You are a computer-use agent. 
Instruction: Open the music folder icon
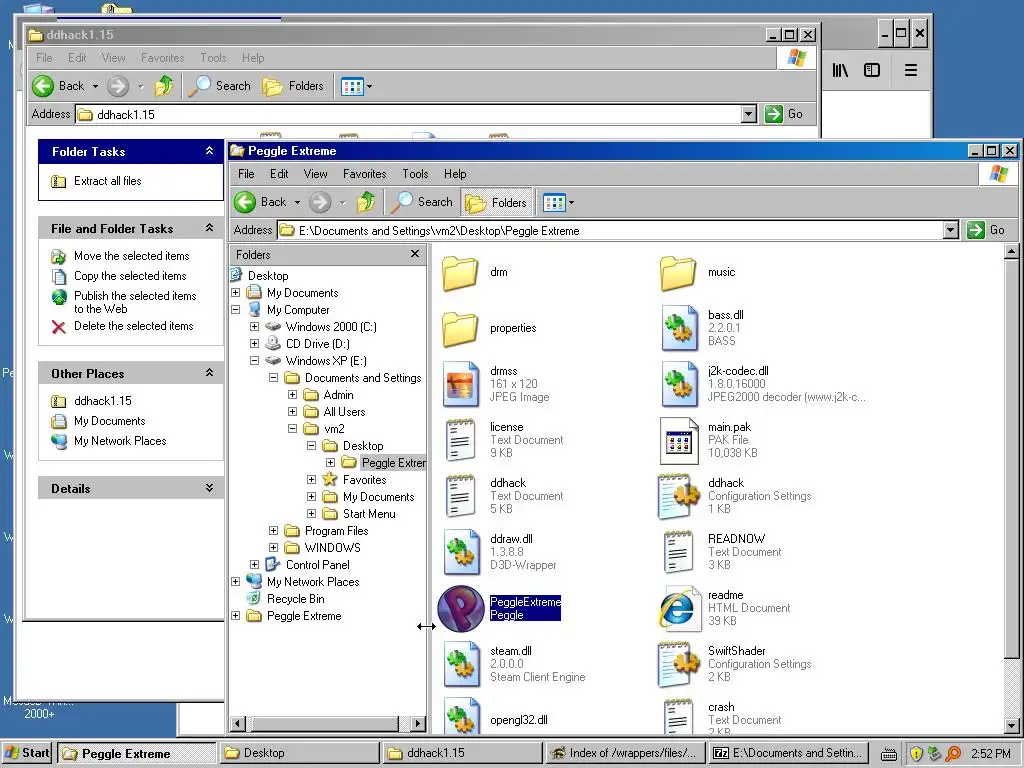pyautogui.click(x=678, y=273)
